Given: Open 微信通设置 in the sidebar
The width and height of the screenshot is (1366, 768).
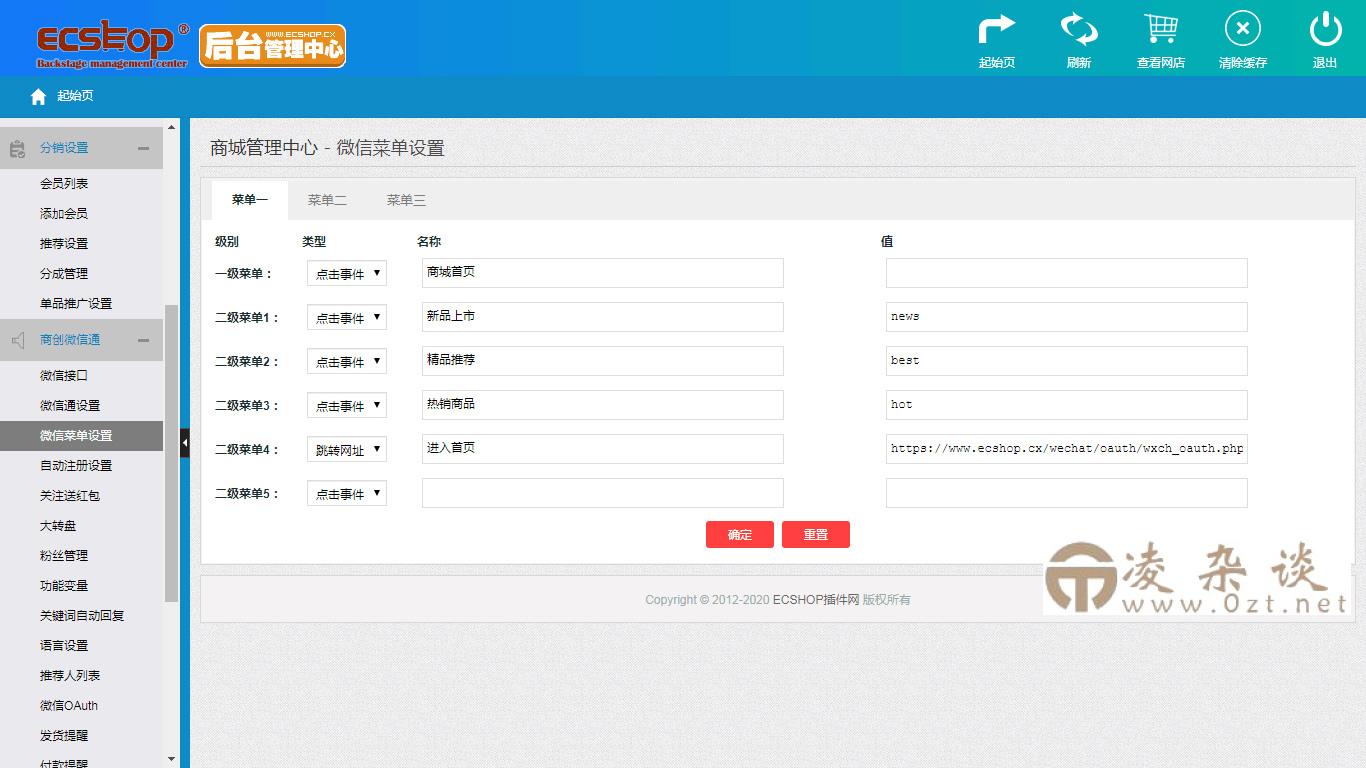Looking at the screenshot, I should click(x=70, y=406).
